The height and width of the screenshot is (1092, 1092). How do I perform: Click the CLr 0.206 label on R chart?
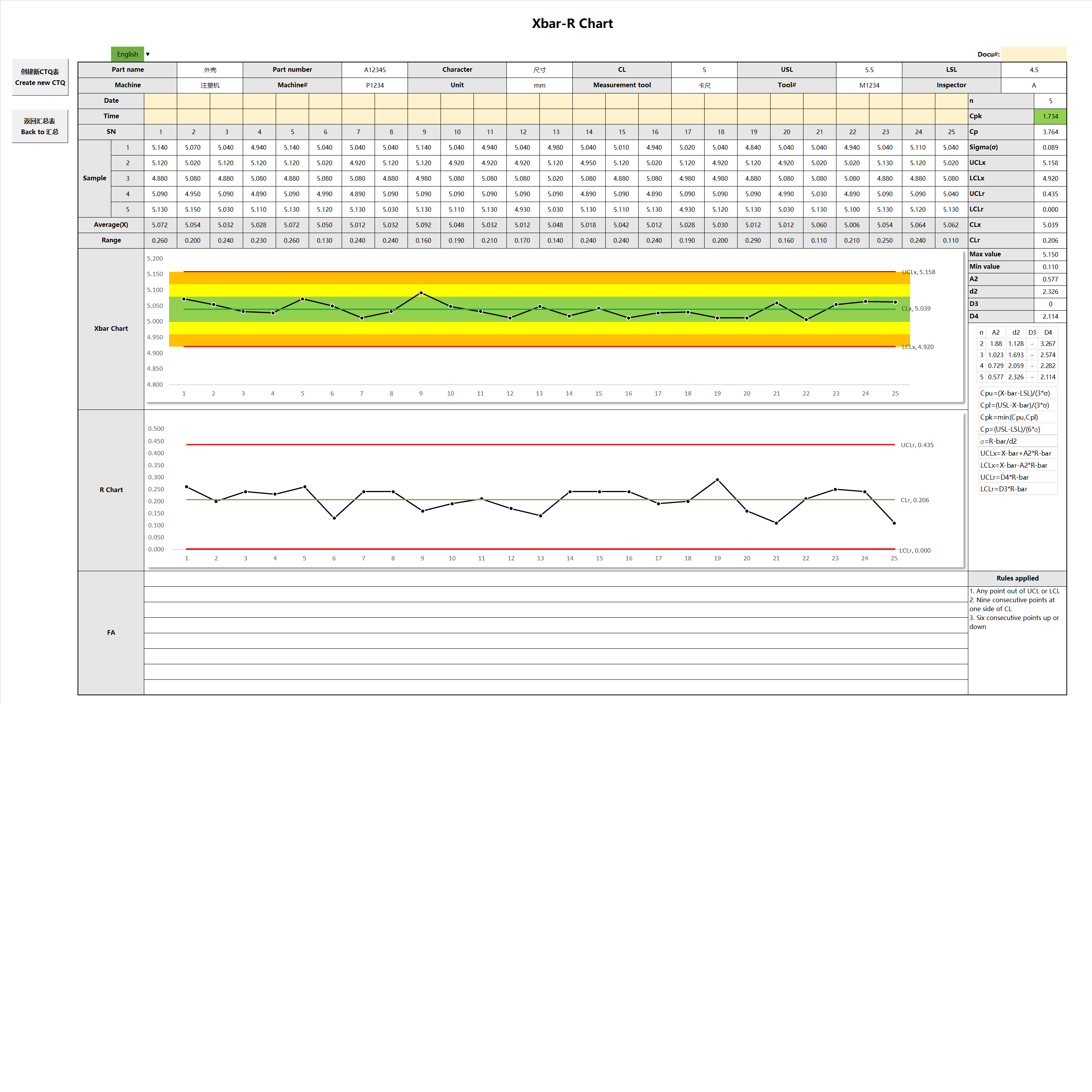[x=914, y=500]
